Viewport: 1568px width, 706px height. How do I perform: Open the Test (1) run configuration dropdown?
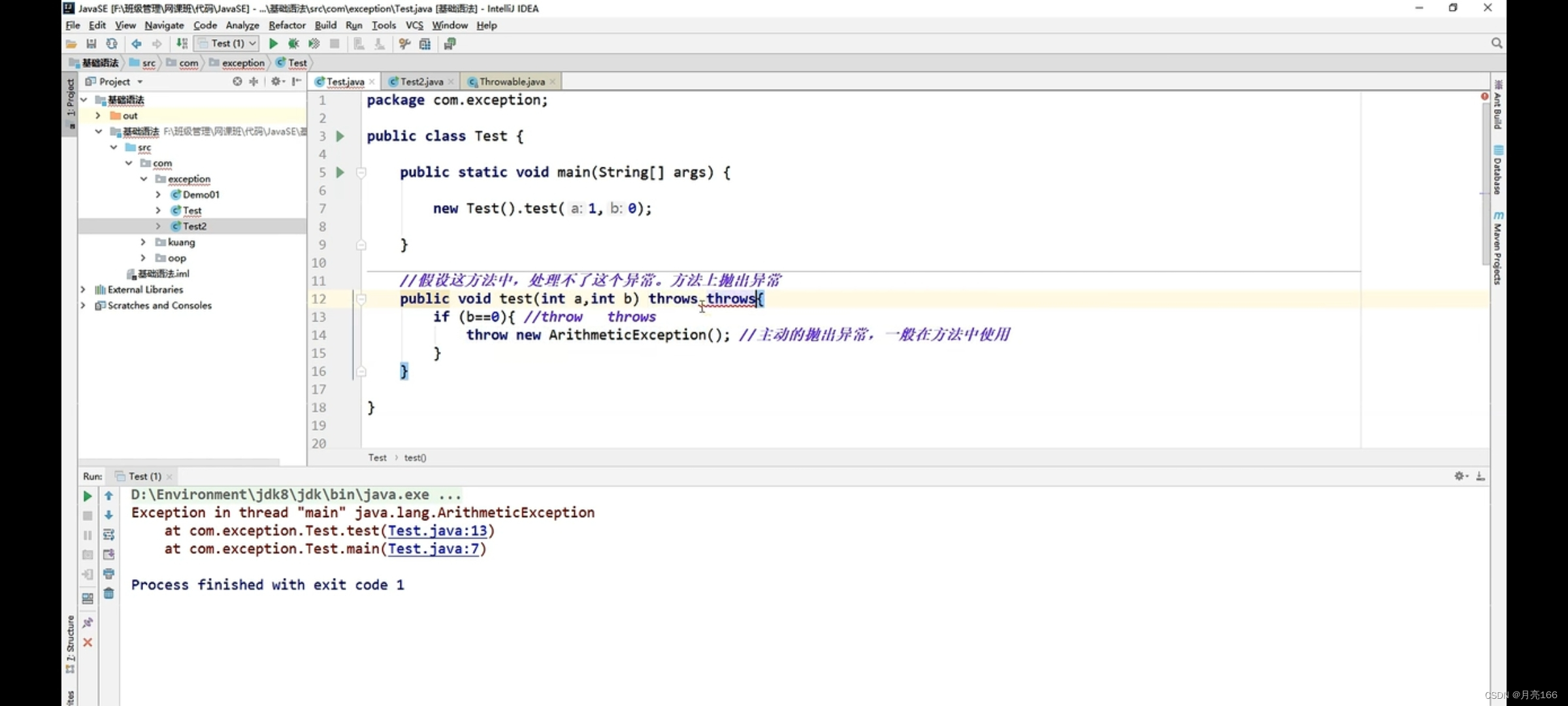click(x=228, y=44)
